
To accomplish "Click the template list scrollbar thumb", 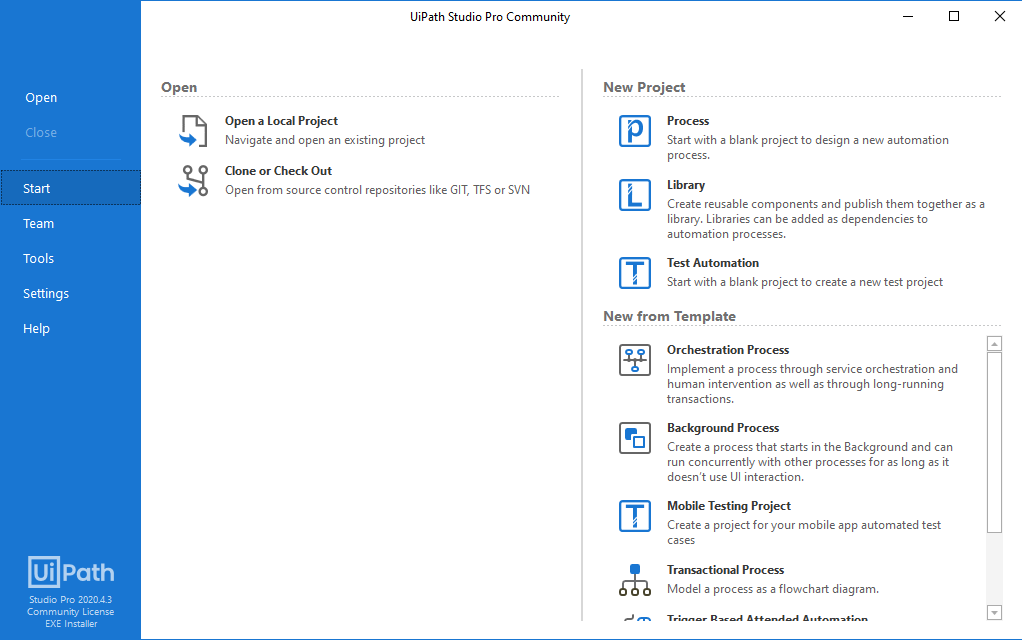I will click(x=994, y=443).
